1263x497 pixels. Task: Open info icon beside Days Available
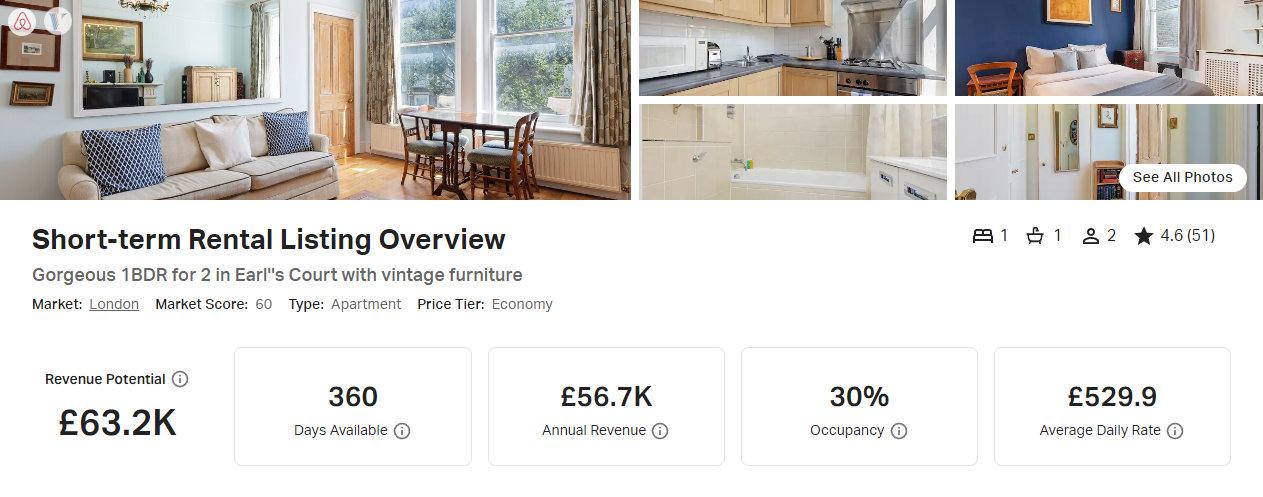(x=402, y=431)
